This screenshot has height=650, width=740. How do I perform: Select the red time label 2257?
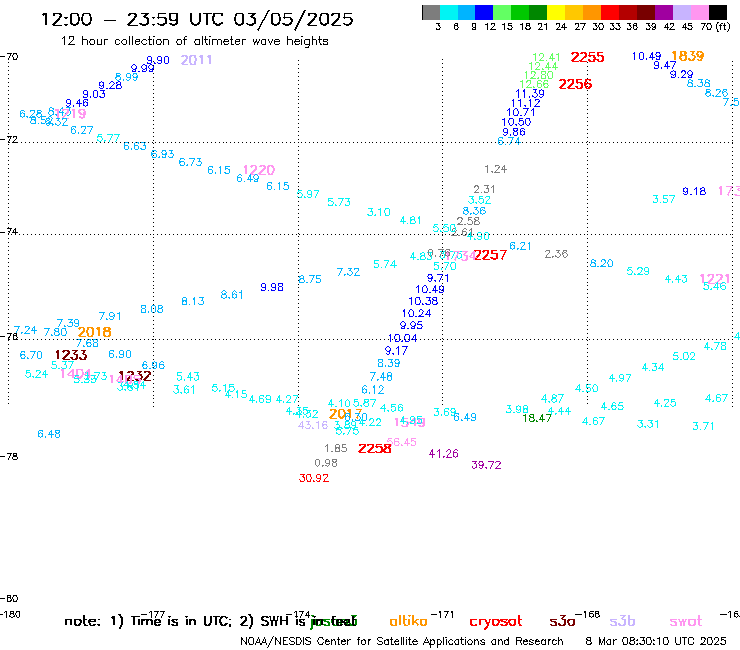[490, 255]
